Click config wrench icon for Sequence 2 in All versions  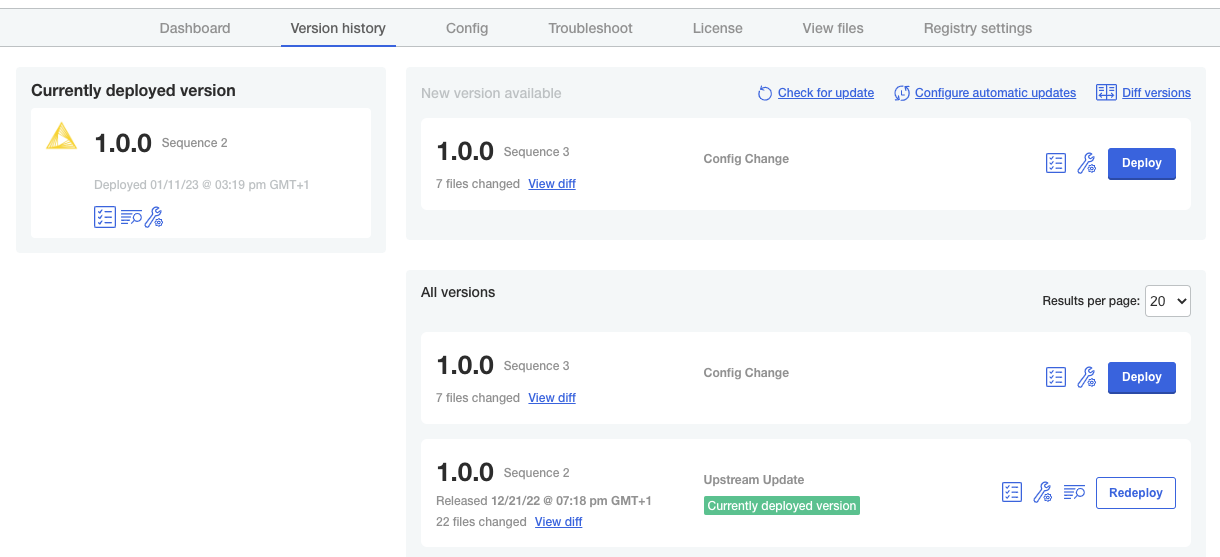(x=1042, y=492)
